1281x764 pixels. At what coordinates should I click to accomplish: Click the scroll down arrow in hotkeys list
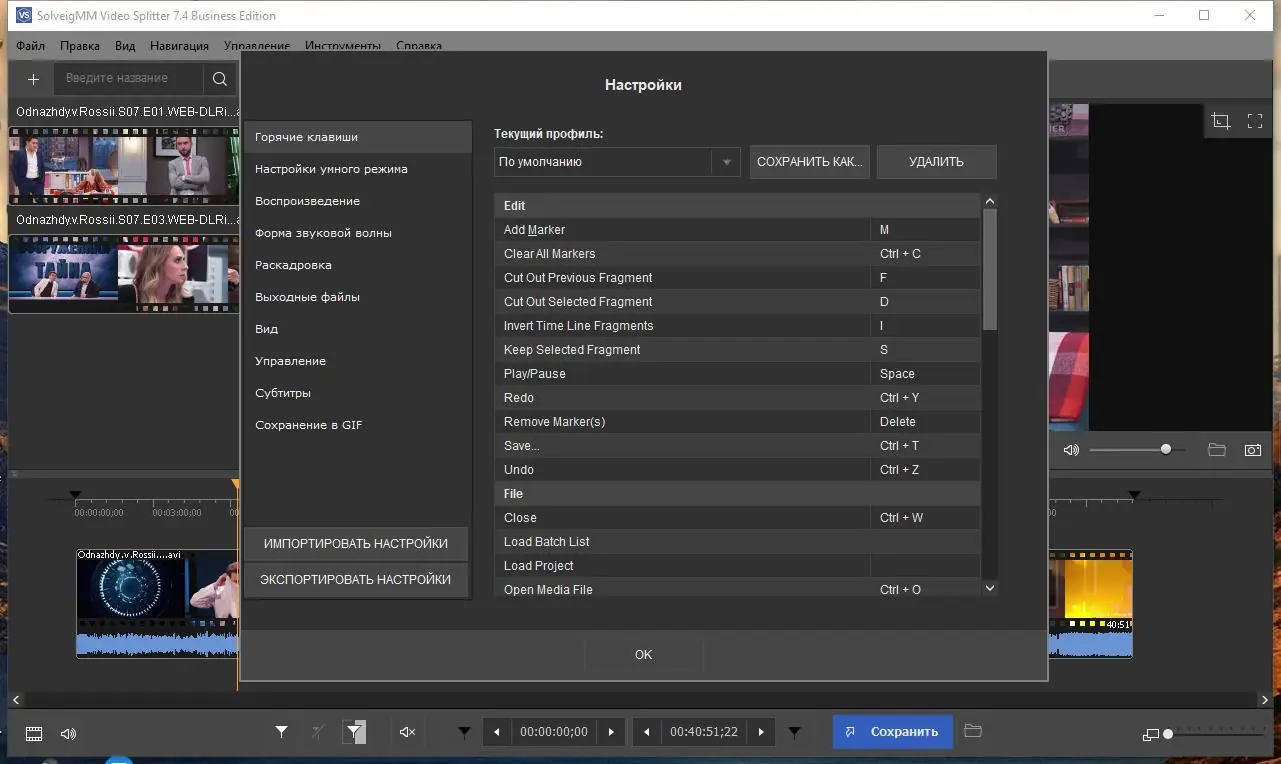point(990,588)
